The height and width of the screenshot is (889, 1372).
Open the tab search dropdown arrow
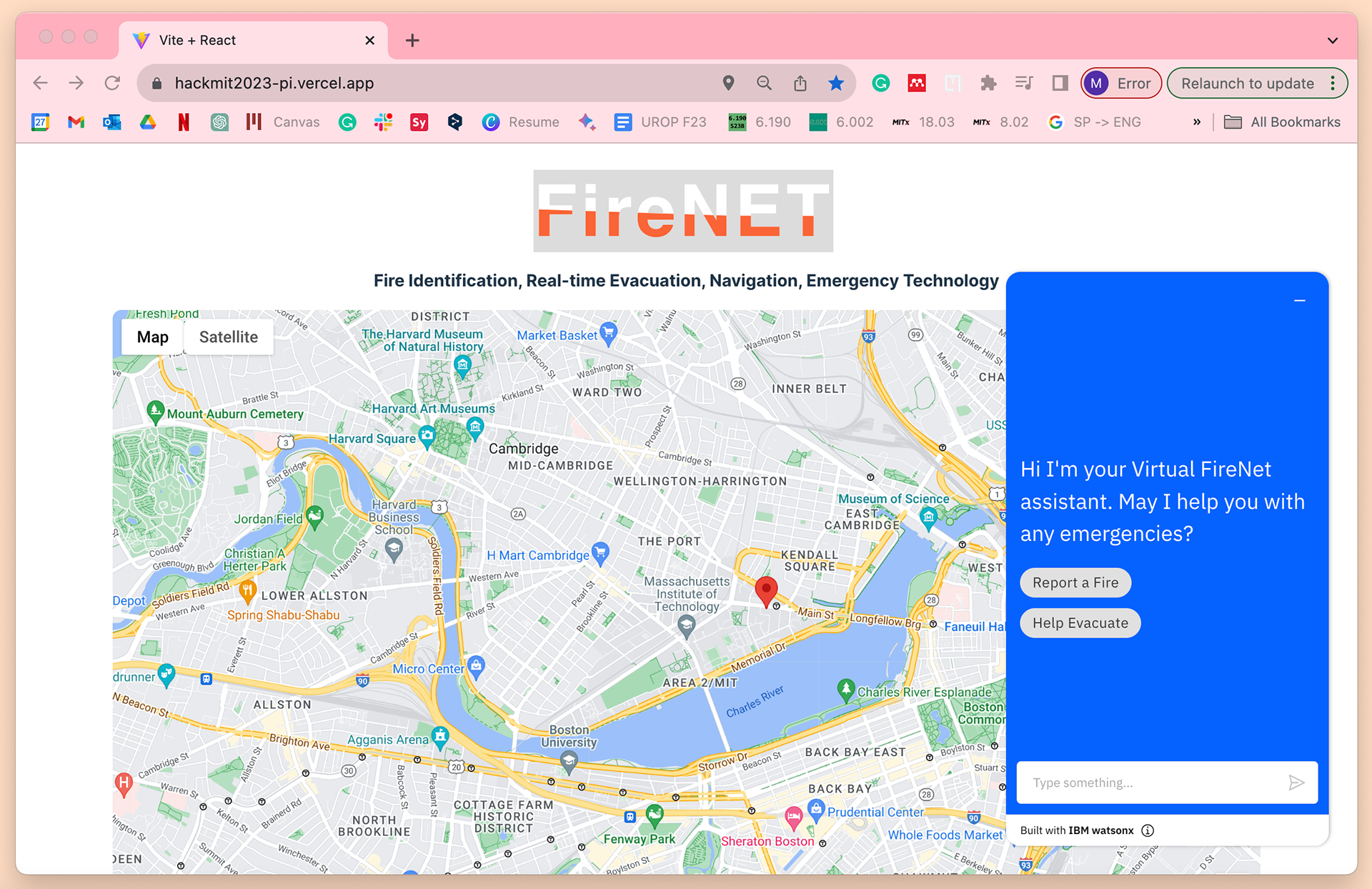click(1333, 41)
